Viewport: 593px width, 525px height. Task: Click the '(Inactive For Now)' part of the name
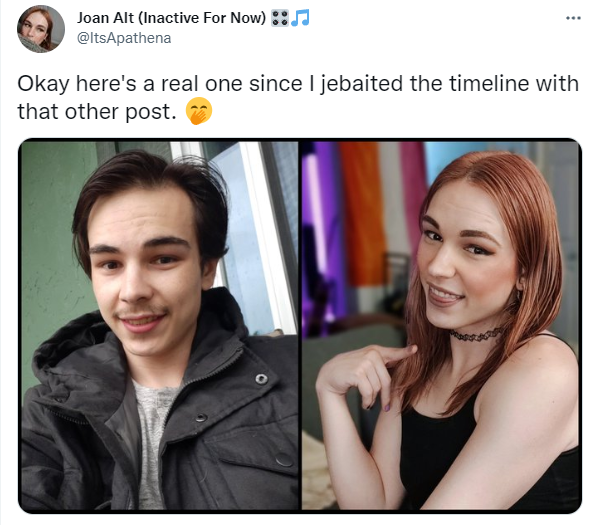202,18
